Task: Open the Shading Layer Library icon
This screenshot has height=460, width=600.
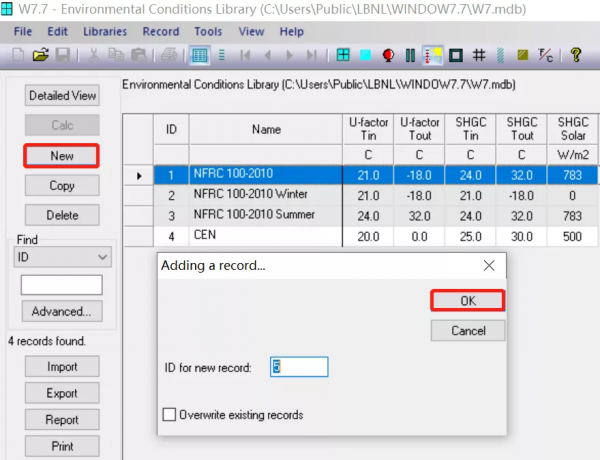Action: click(x=500, y=55)
